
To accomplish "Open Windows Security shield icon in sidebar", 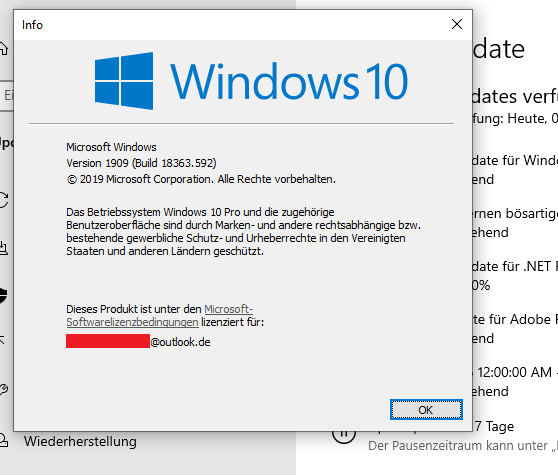I will [x=4, y=295].
